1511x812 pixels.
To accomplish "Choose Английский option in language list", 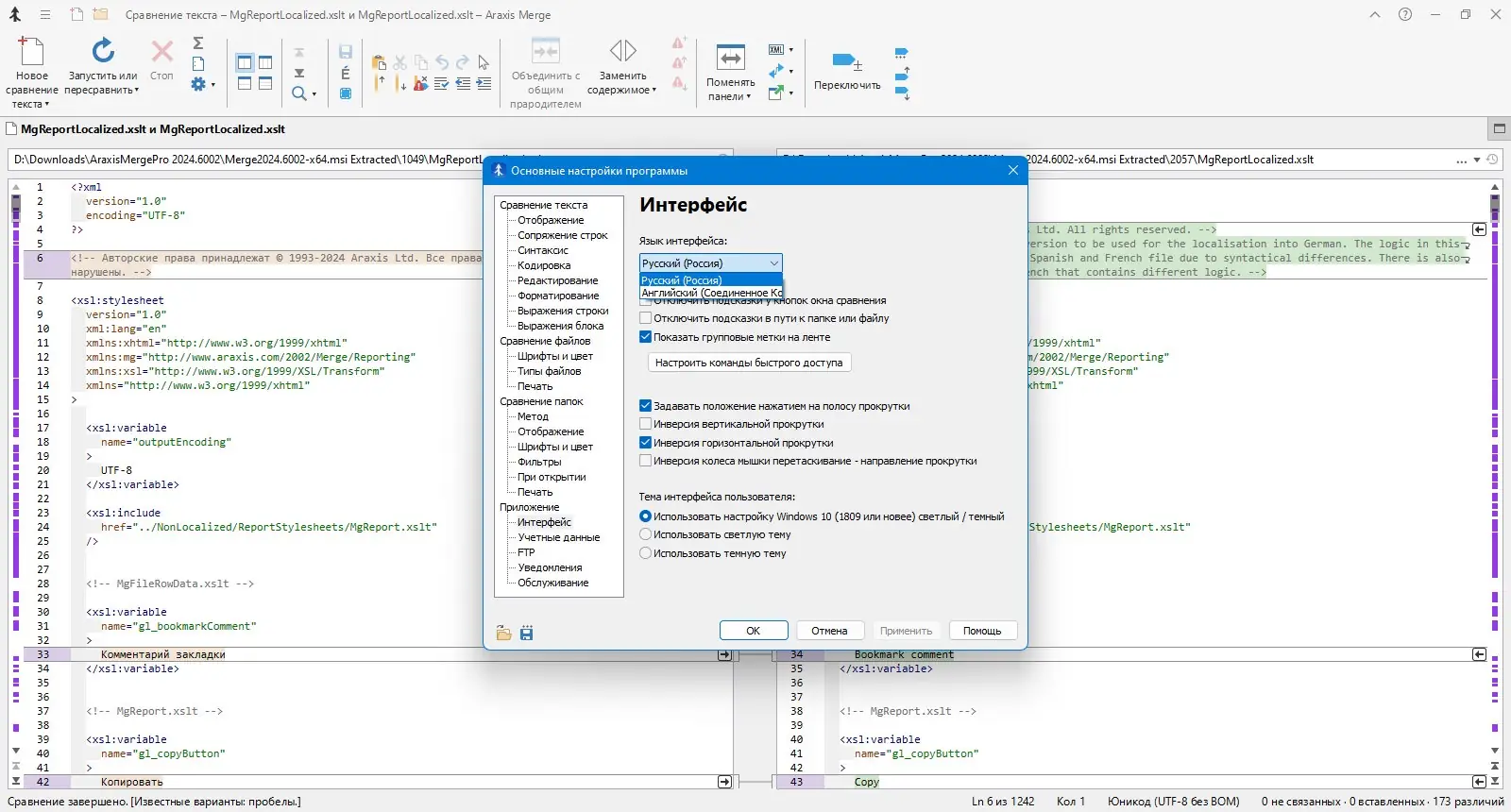I will pos(711,293).
